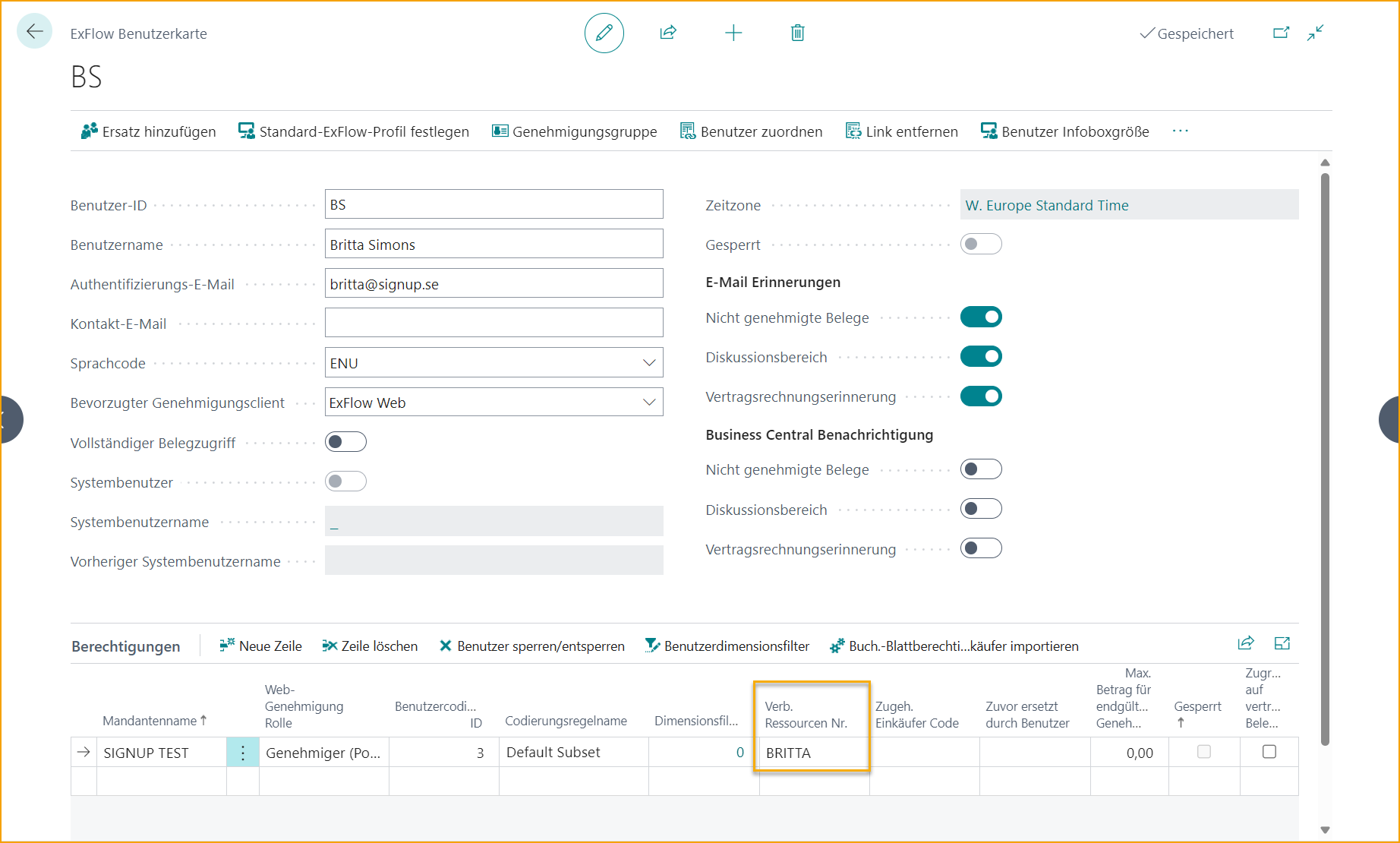Click Buch.-Blattberechti...käufer importieren

[x=954, y=646]
